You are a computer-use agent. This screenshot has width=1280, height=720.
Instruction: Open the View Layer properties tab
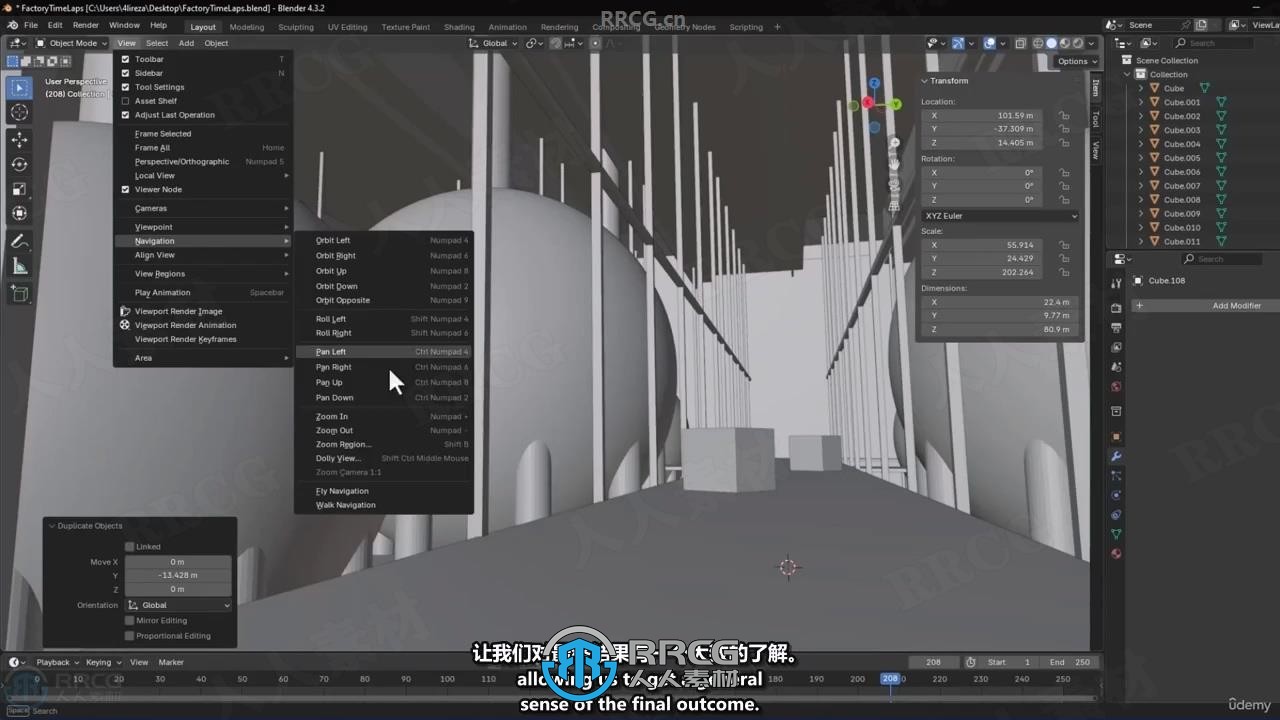[x=1116, y=347]
